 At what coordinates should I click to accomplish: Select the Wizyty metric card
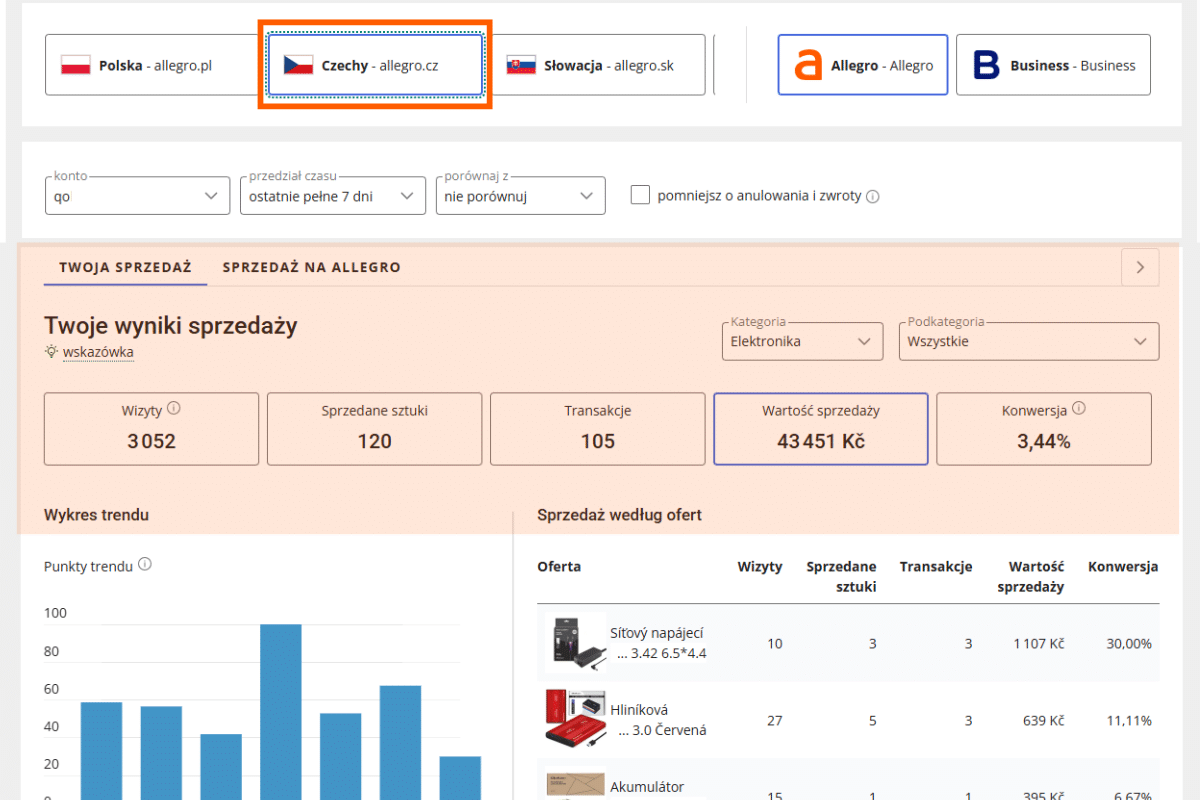tap(151, 429)
